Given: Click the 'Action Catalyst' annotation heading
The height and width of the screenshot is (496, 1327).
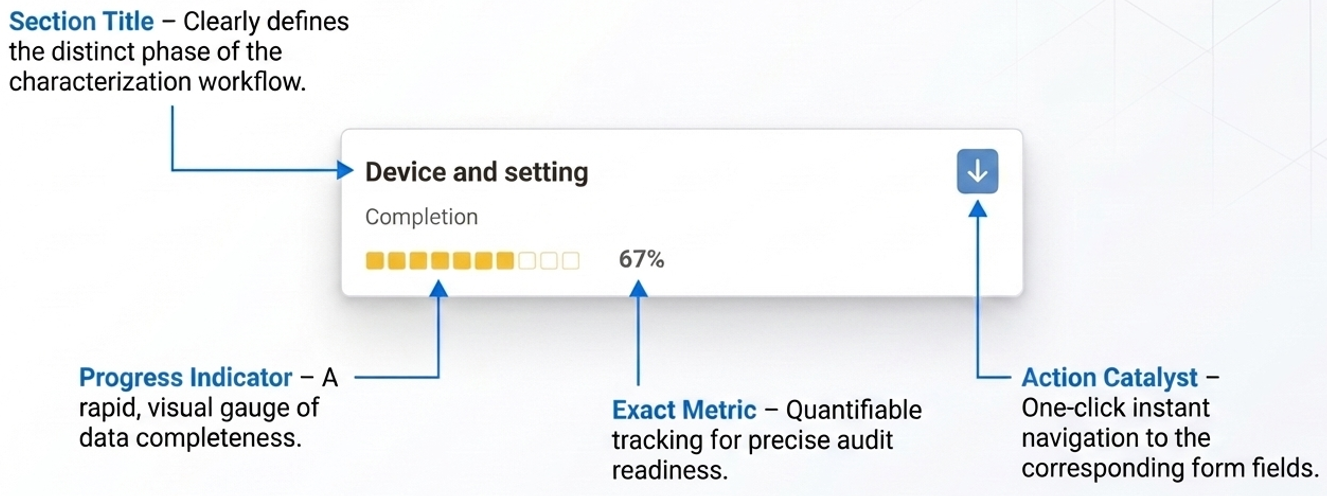Looking at the screenshot, I should [1109, 378].
